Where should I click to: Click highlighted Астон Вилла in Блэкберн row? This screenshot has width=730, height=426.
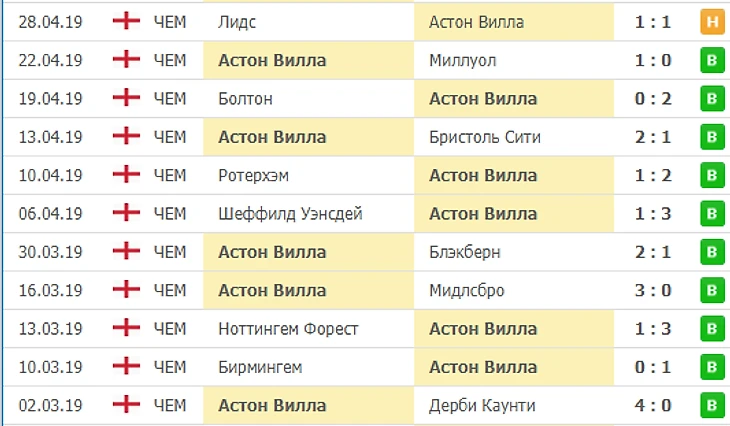click(x=271, y=252)
